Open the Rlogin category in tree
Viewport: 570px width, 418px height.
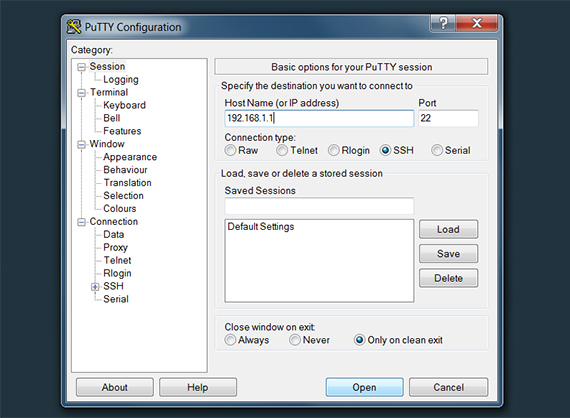[x=117, y=273]
